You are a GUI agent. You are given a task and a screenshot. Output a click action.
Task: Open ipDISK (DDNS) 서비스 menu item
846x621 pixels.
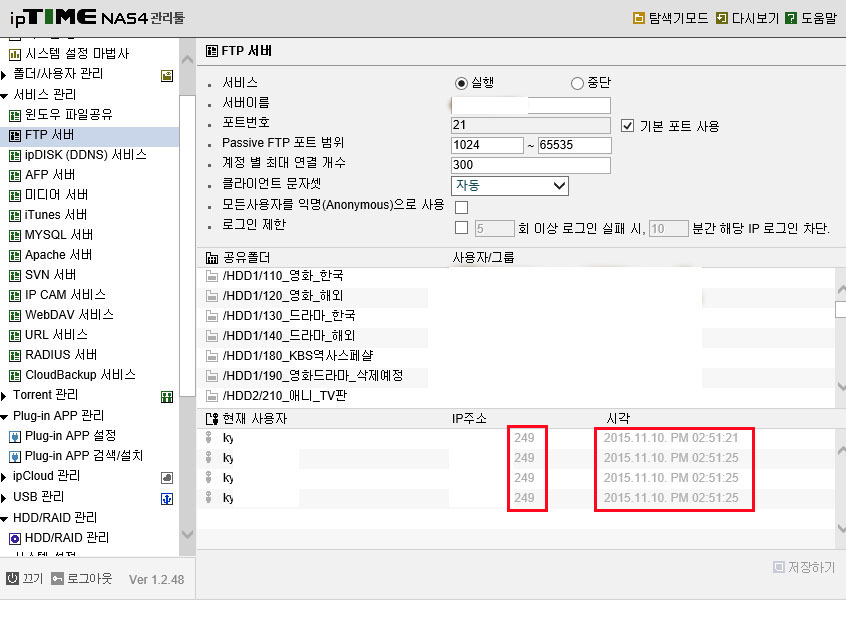(86, 155)
